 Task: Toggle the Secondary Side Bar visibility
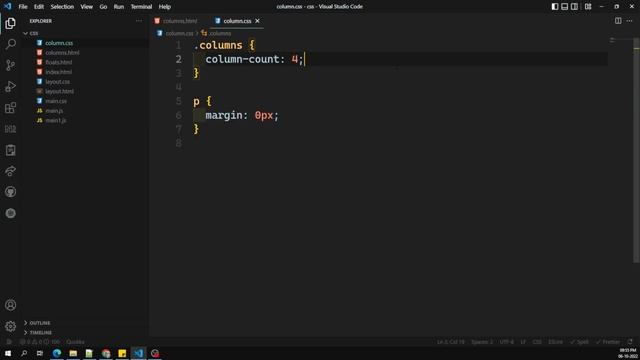(x=574, y=7)
